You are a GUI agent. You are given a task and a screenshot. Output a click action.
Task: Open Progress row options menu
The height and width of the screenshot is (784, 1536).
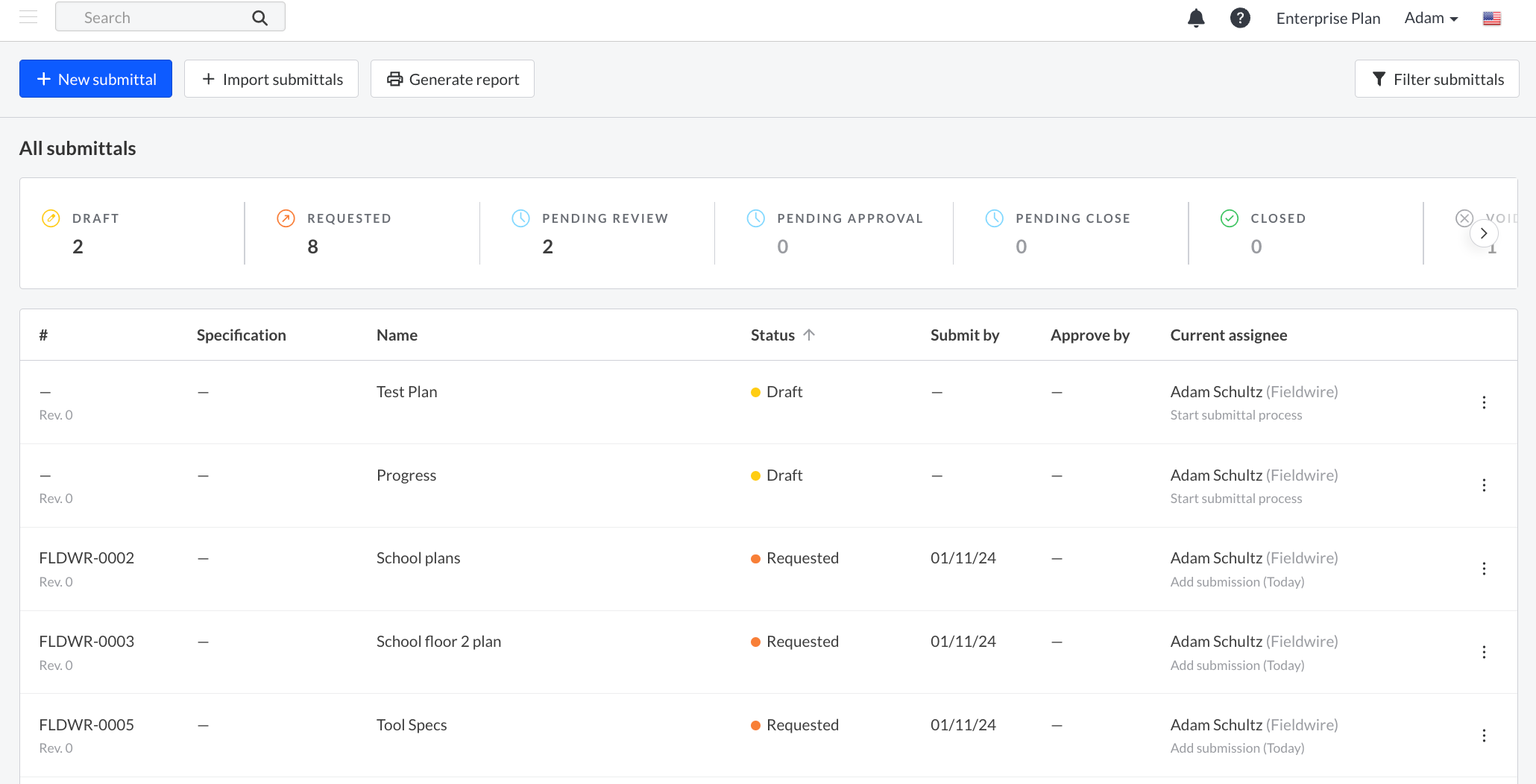coord(1484,486)
